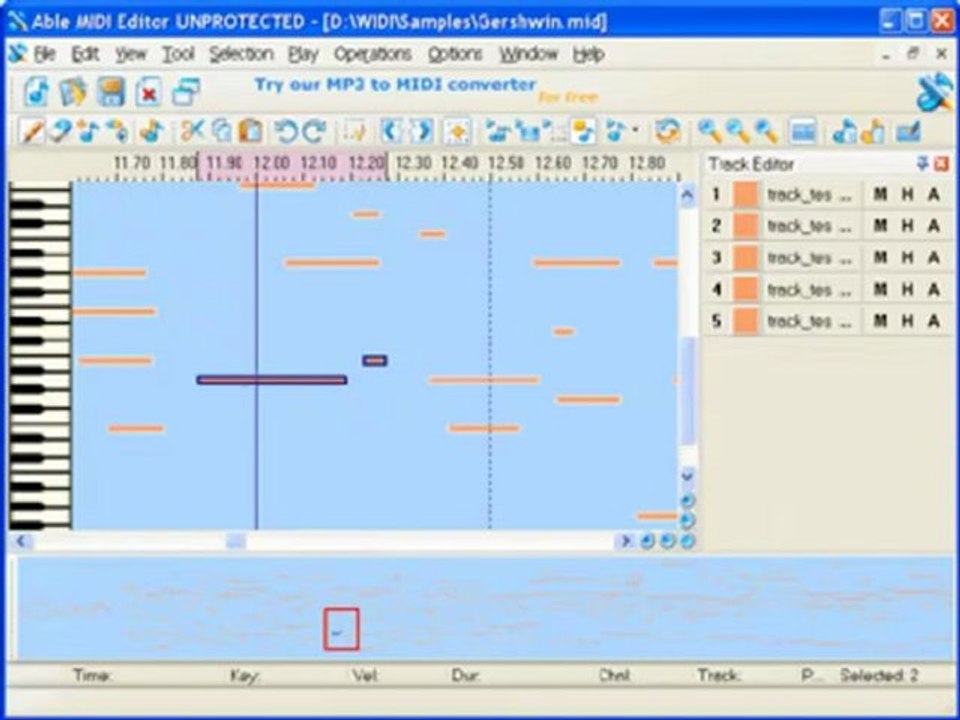Screen dimensions: 960x720
Task: Click the piano roll vertical scroll up arrow
Action: point(687,195)
